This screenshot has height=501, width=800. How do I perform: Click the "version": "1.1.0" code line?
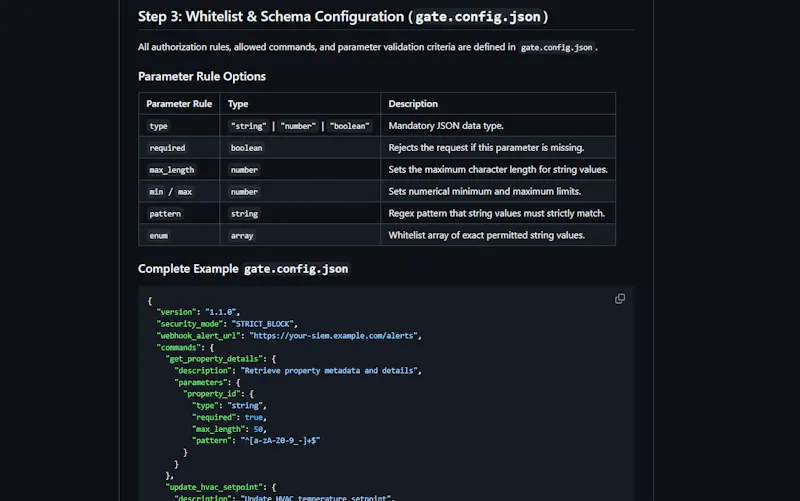[x=198, y=312]
